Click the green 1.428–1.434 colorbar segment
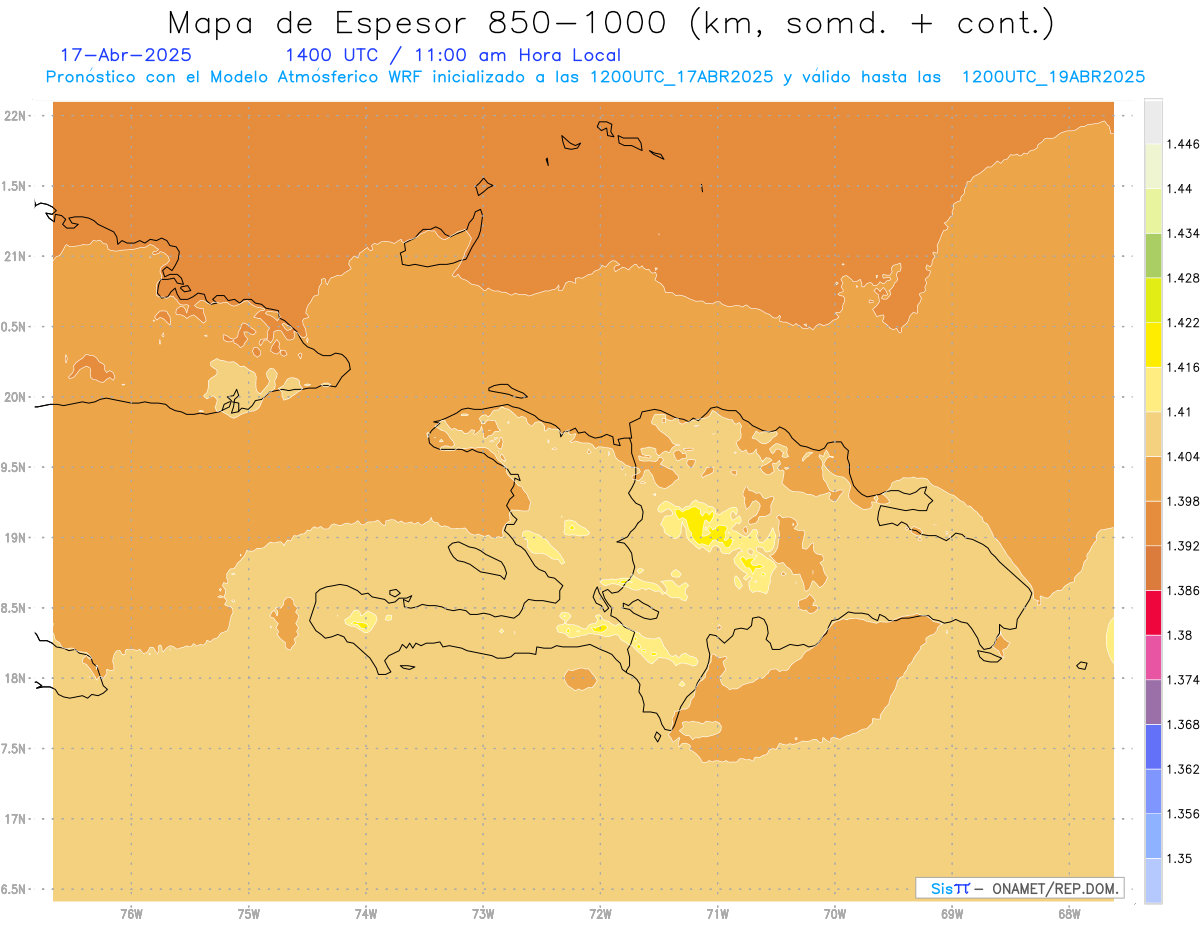The height and width of the screenshot is (927, 1200). pyautogui.click(x=1153, y=255)
